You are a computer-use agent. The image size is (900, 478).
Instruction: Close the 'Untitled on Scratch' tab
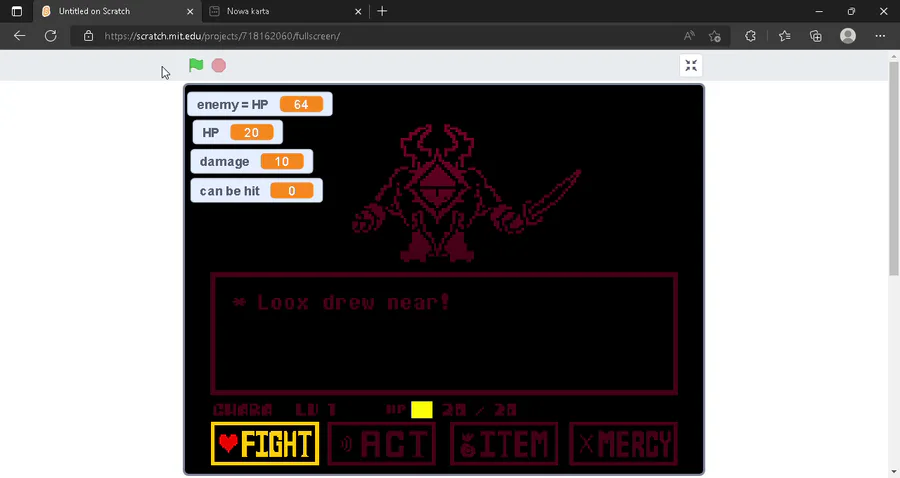pyautogui.click(x=190, y=11)
